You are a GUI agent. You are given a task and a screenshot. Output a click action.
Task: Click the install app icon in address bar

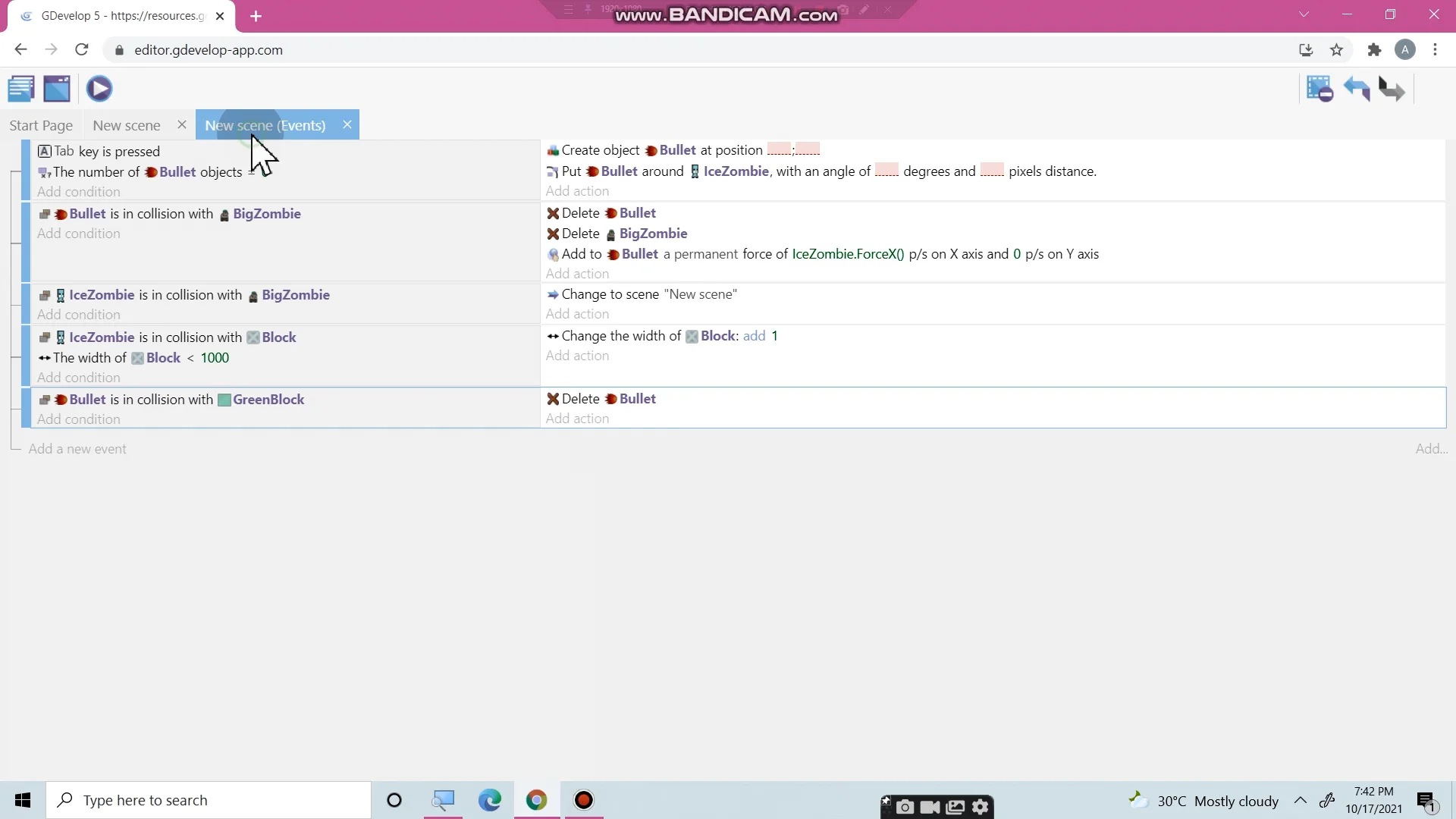point(1305,50)
